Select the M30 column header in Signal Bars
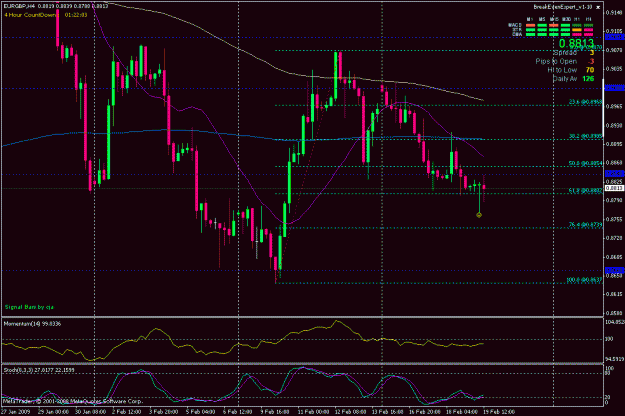Screen dimensions: 625x416 coord(566,19)
